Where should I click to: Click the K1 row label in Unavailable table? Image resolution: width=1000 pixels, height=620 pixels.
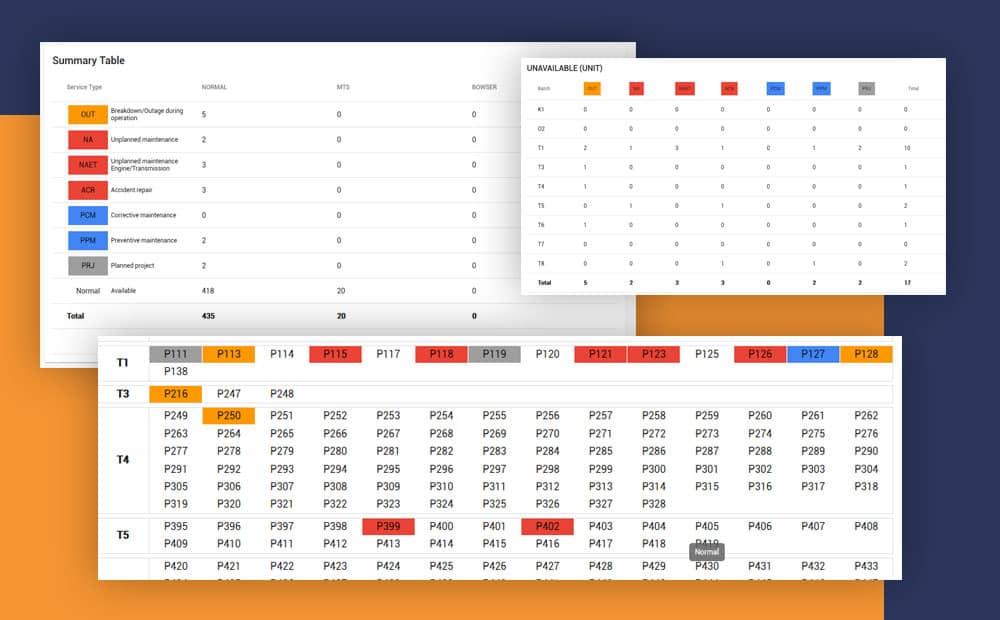pyautogui.click(x=541, y=110)
